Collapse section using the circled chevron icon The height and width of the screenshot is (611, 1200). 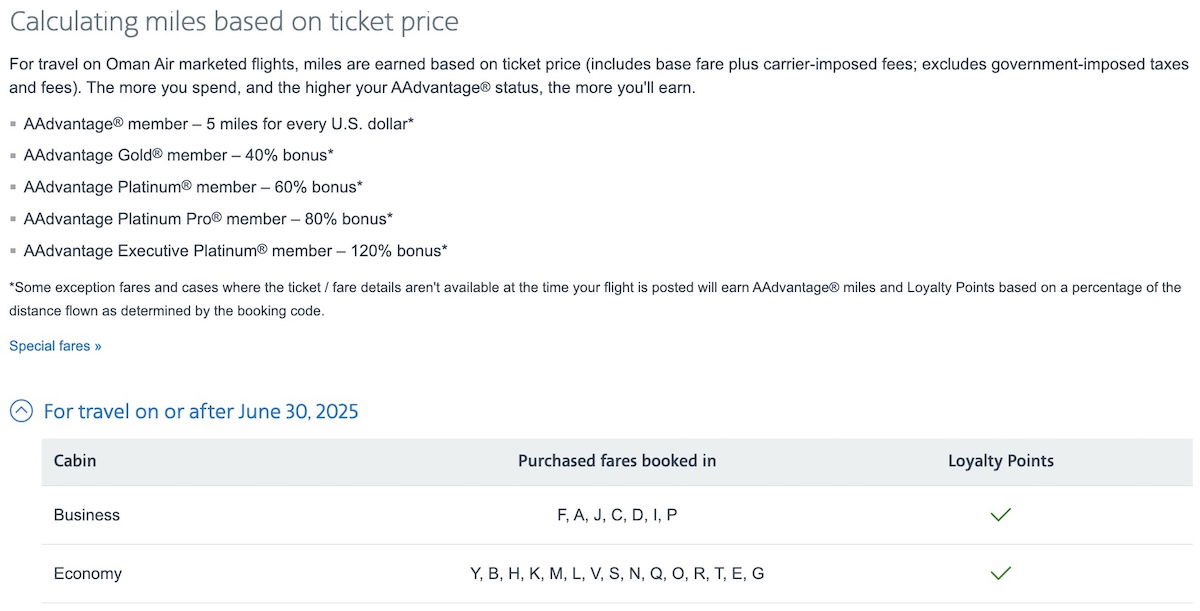click(x=21, y=411)
